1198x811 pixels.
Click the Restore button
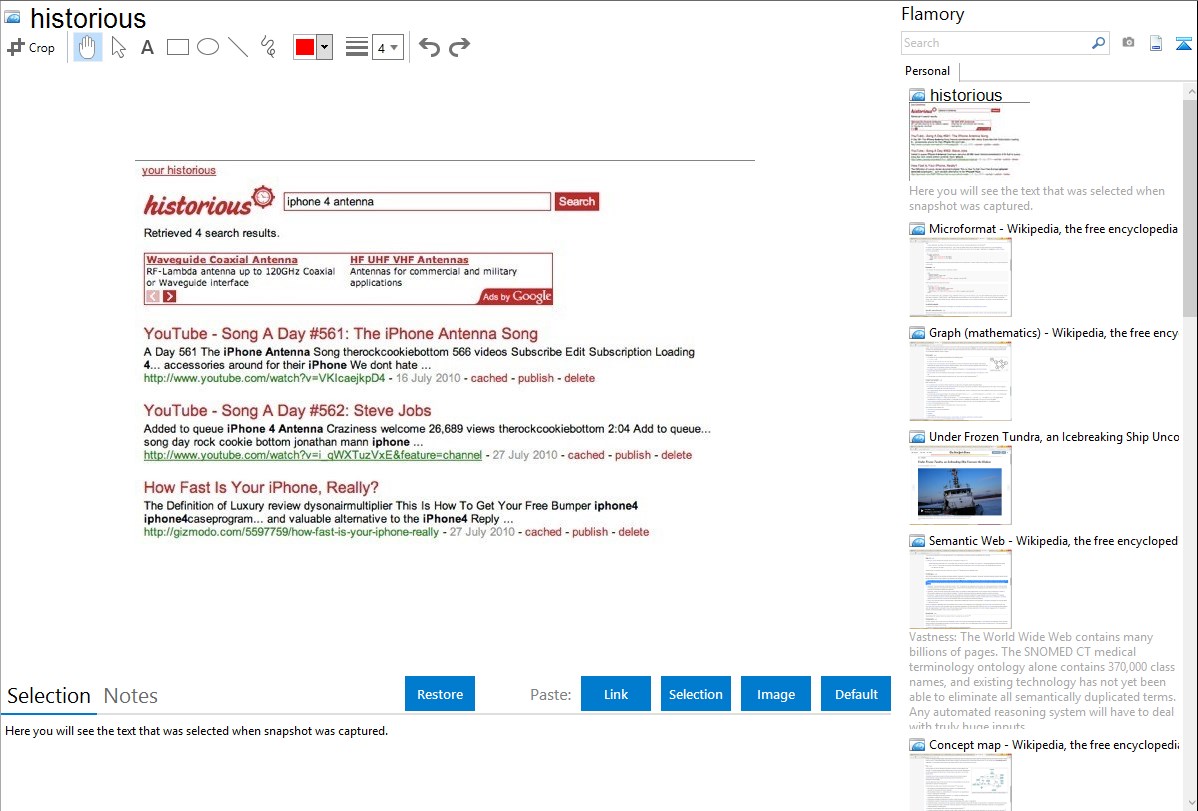click(x=440, y=694)
